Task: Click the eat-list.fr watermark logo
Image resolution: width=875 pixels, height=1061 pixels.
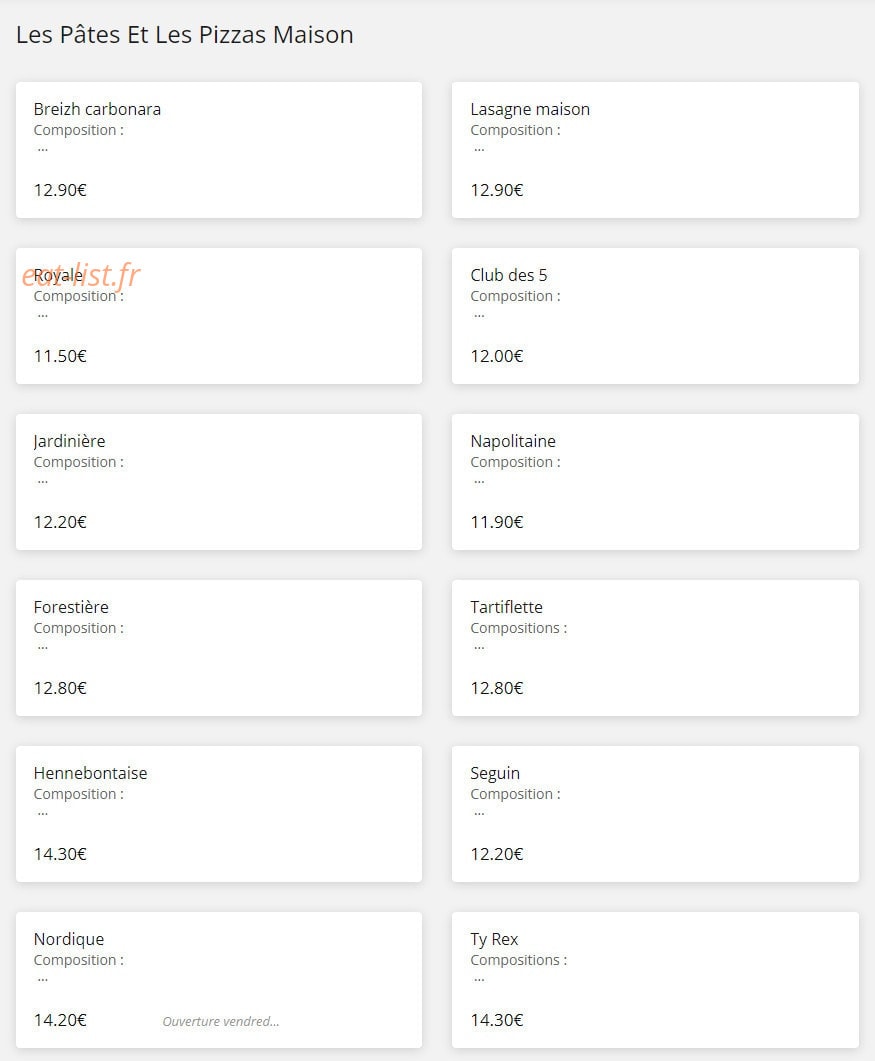Action: (81, 275)
